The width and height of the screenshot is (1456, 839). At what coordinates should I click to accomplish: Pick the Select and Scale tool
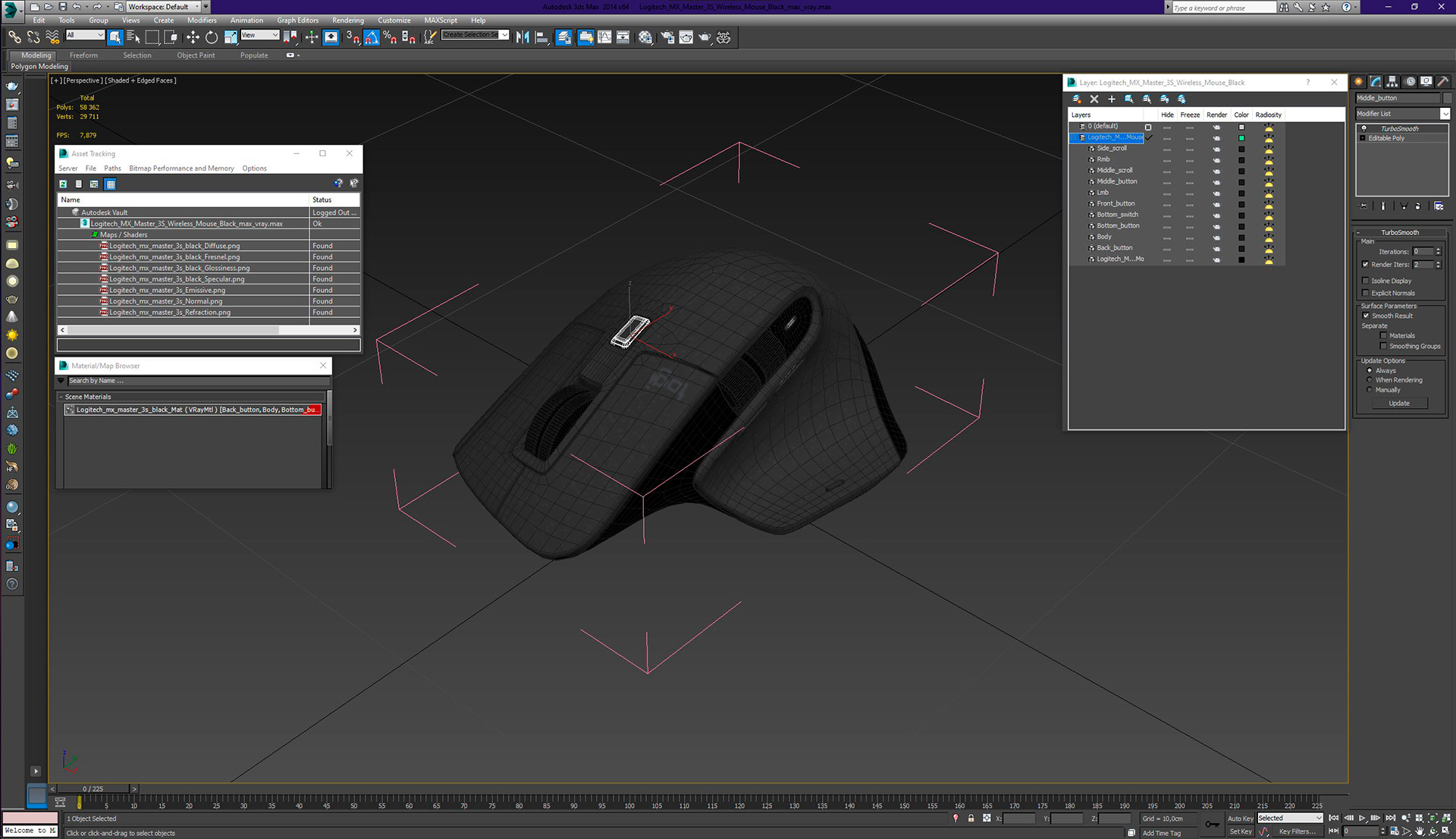tap(231, 37)
